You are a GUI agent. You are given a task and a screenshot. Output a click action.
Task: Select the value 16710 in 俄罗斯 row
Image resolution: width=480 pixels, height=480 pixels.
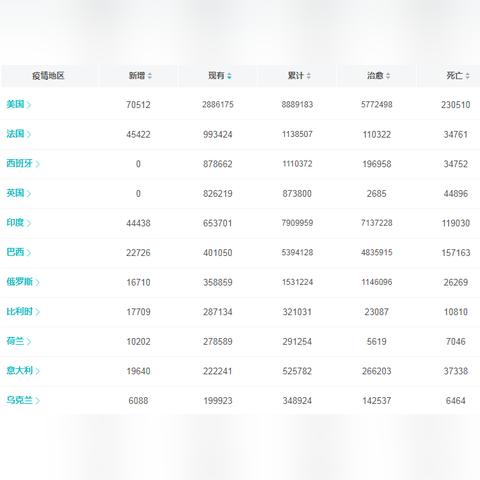(138, 282)
